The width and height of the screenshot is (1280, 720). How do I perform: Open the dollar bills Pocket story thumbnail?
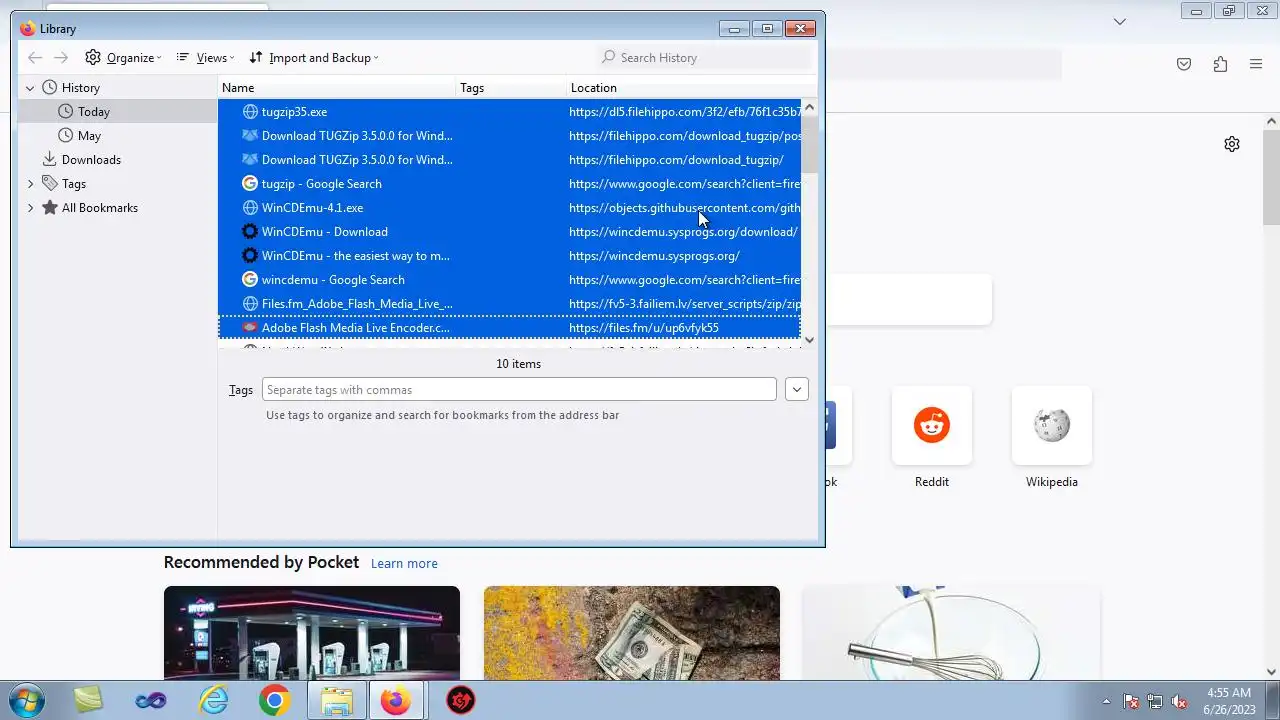(x=632, y=633)
